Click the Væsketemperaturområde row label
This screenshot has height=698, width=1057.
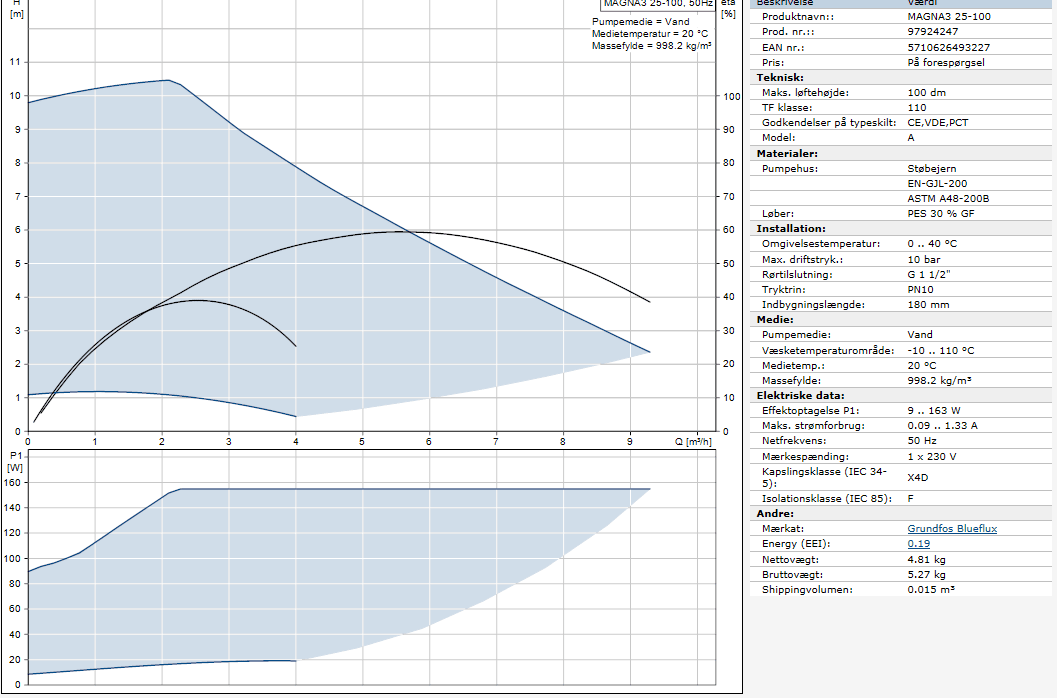coord(828,351)
